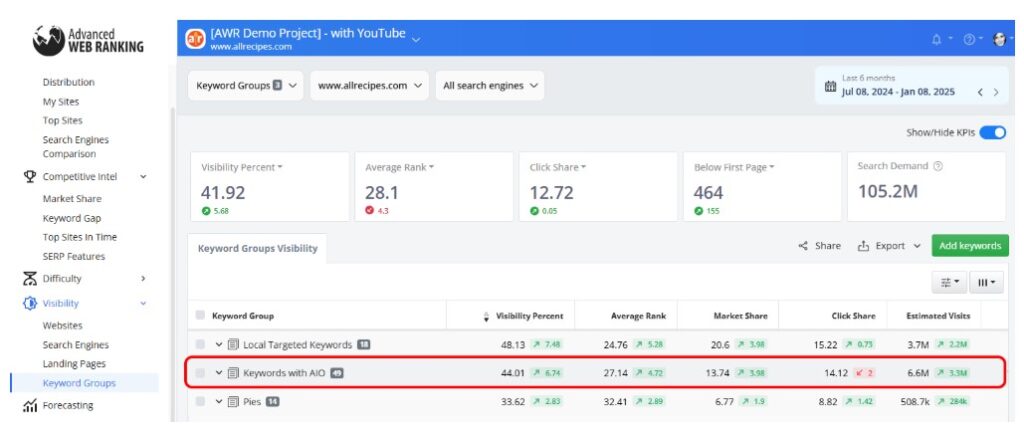Open the Below First Page KPI dropdown
The width and height of the screenshot is (1024, 437).
[734, 167]
